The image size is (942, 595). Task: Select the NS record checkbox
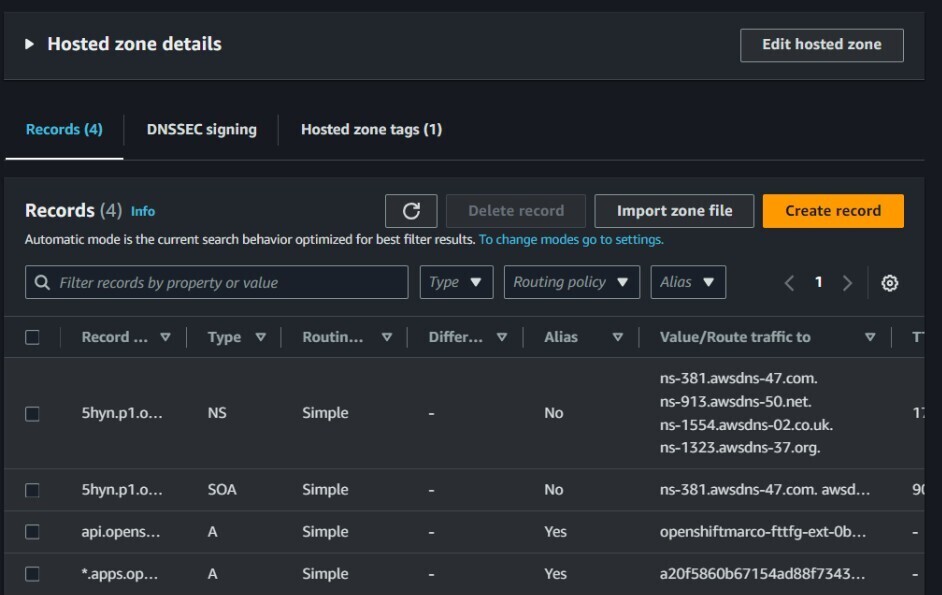[x=32, y=413]
